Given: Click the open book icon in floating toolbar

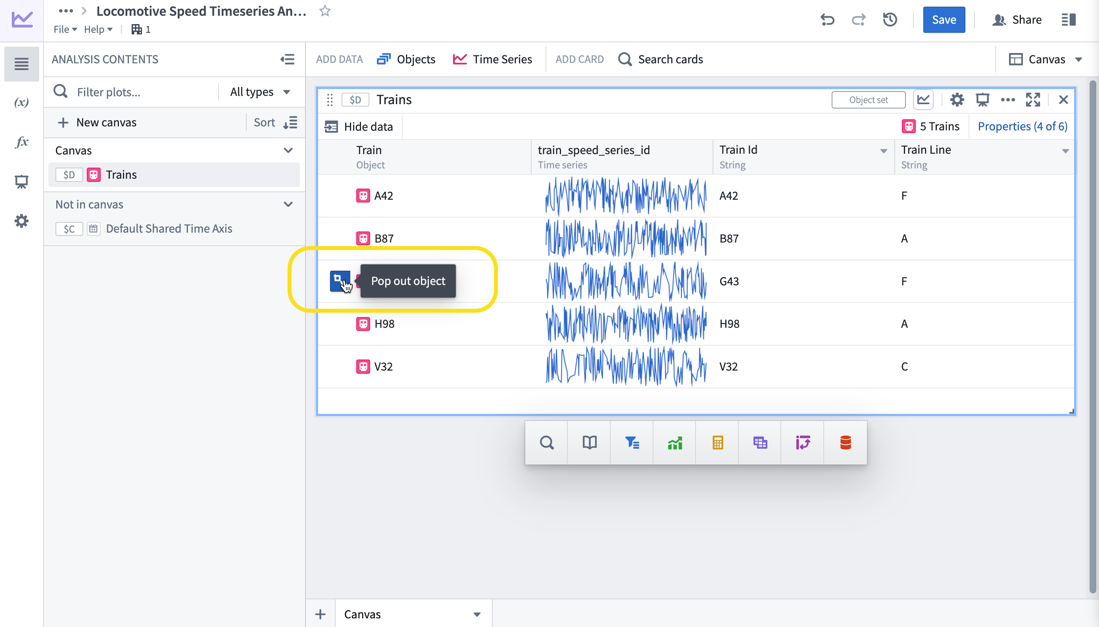Looking at the screenshot, I should tap(589, 443).
